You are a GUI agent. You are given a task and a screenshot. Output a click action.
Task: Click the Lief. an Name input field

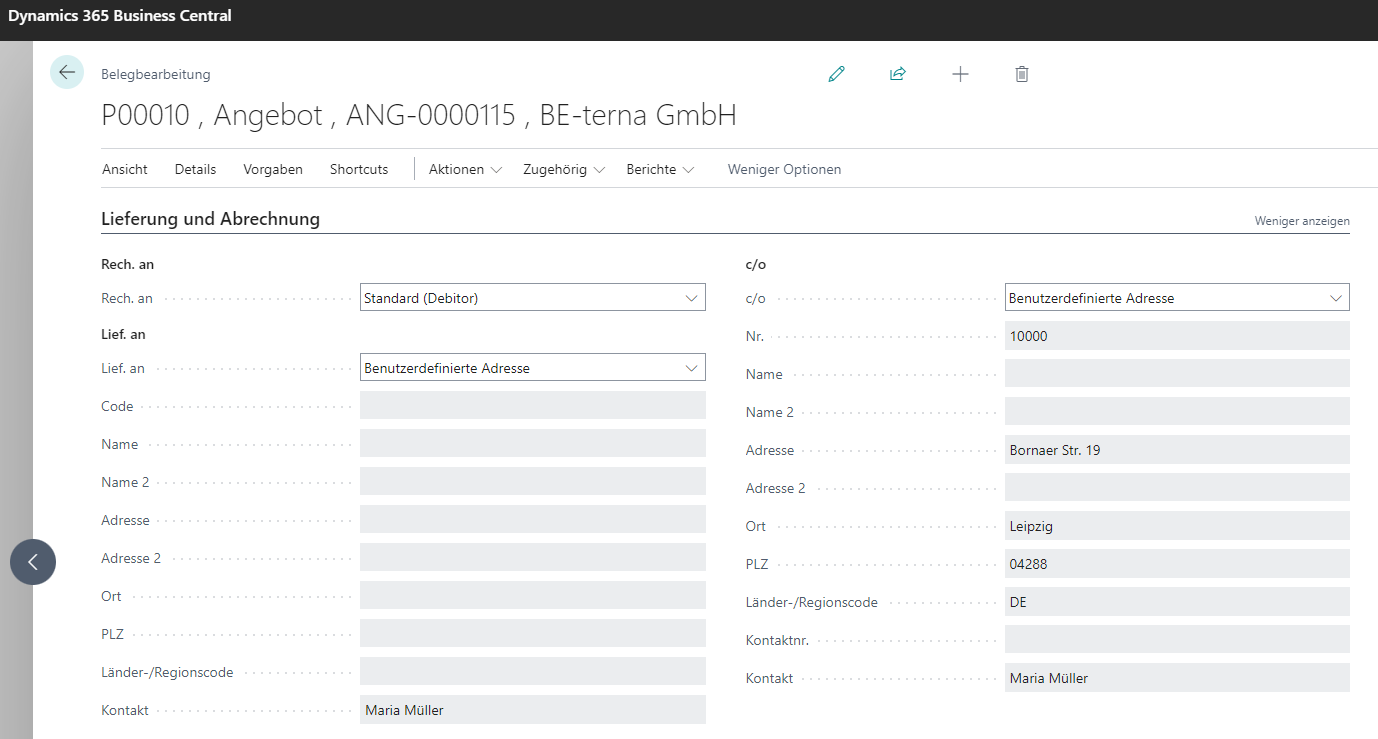[x=532, y=444]
